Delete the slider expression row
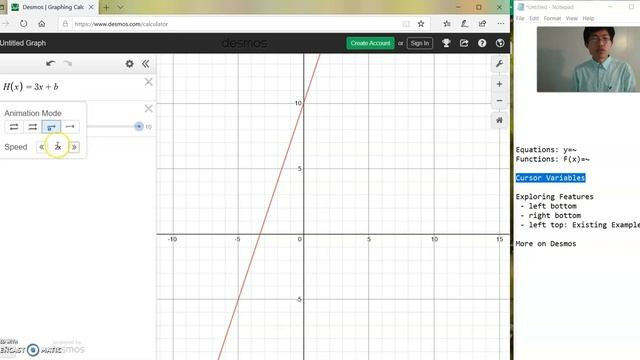 pos(149,109)
